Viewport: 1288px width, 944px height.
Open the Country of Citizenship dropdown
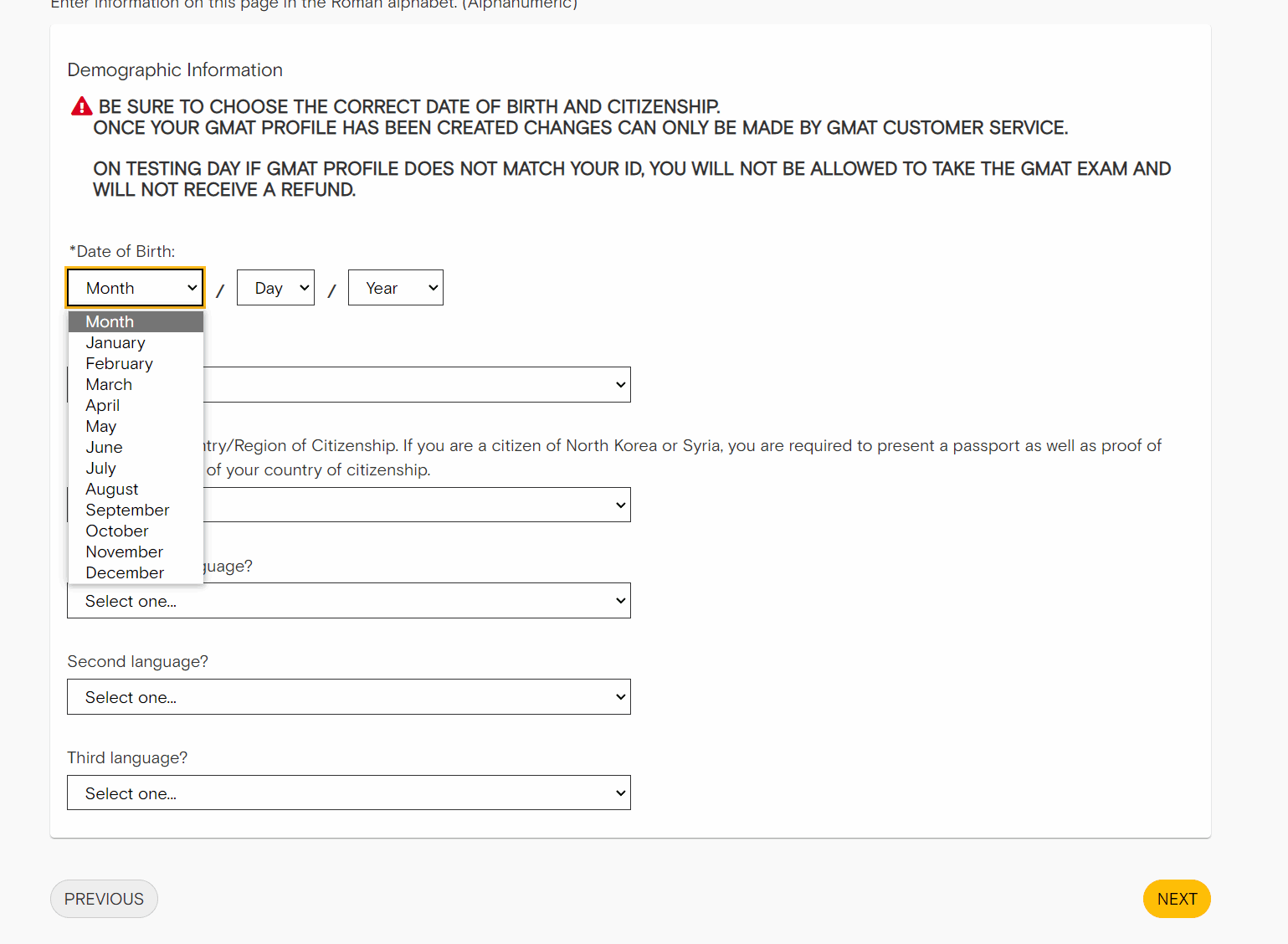click(418, 505)
